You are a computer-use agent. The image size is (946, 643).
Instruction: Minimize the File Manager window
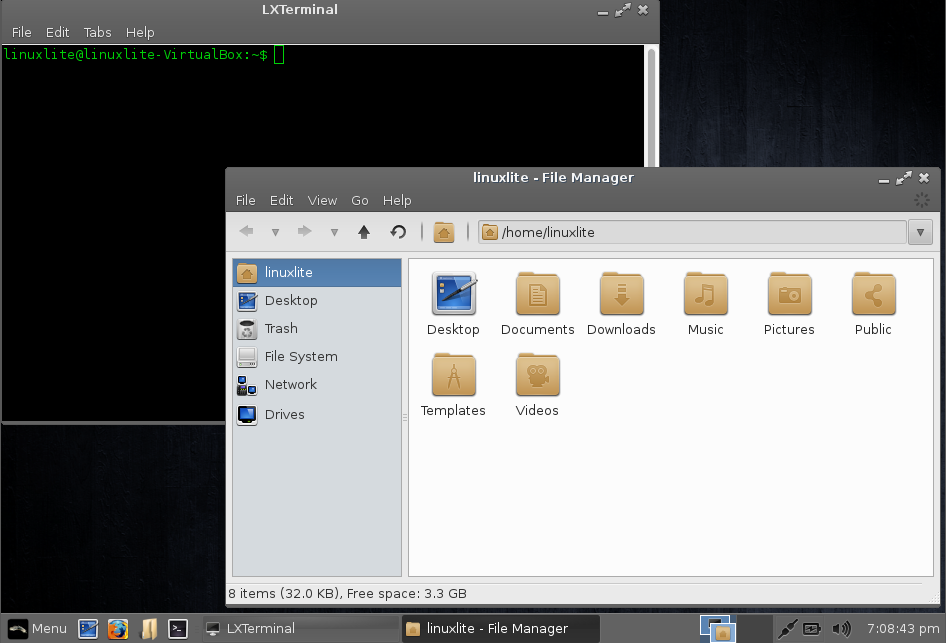pos(884,179)
